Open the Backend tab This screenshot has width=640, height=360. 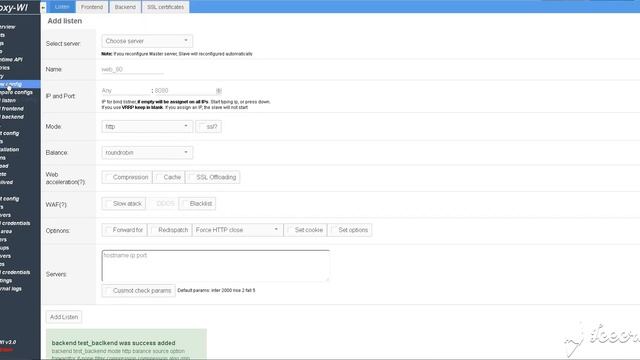pos(125,7)
